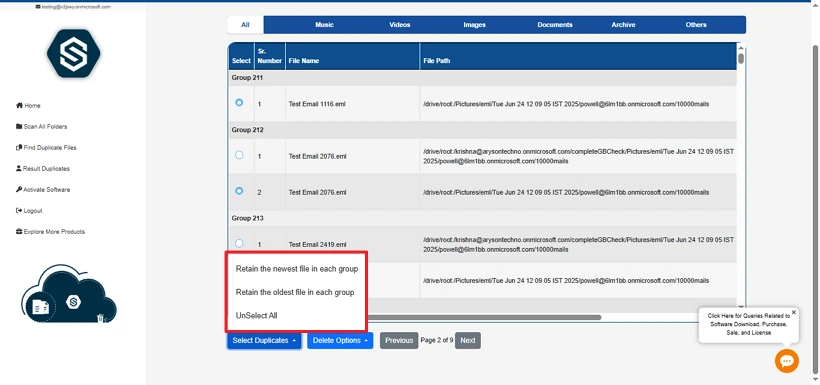Select radio for second Test Email 2076.eml row
The height and width of the screenshot is (385, 820).
point(239,191)
